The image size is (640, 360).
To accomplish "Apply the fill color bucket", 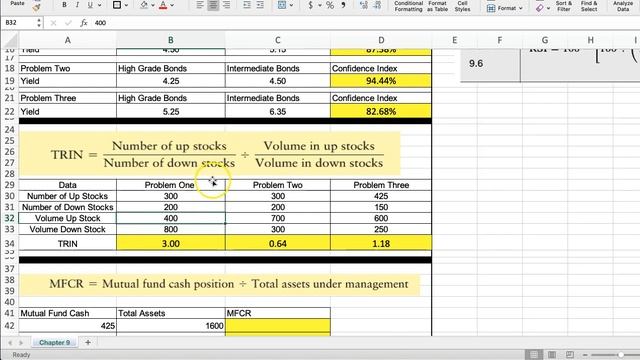I will coord(144,5).
